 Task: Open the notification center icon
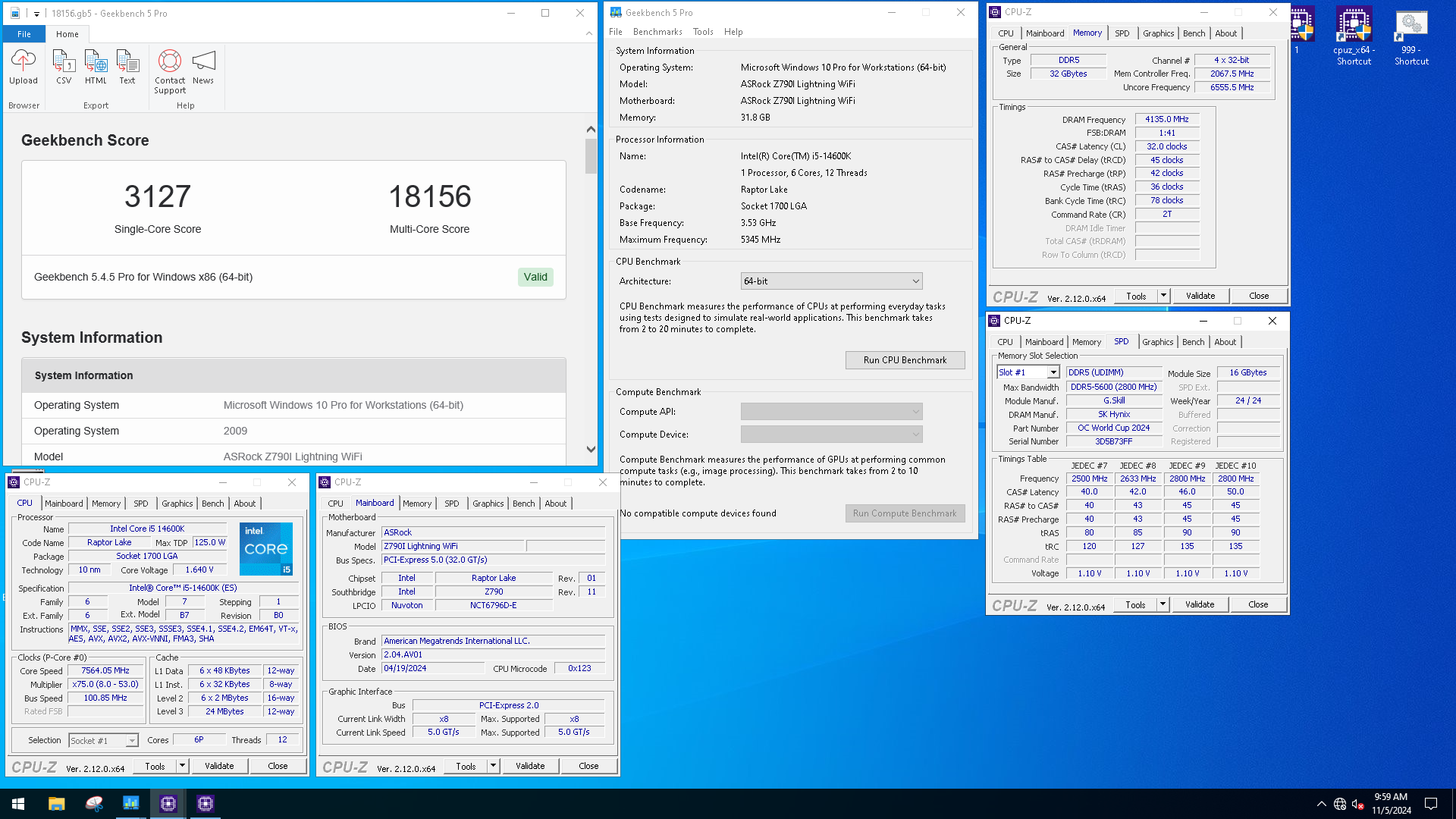[x=1431, y=804]
